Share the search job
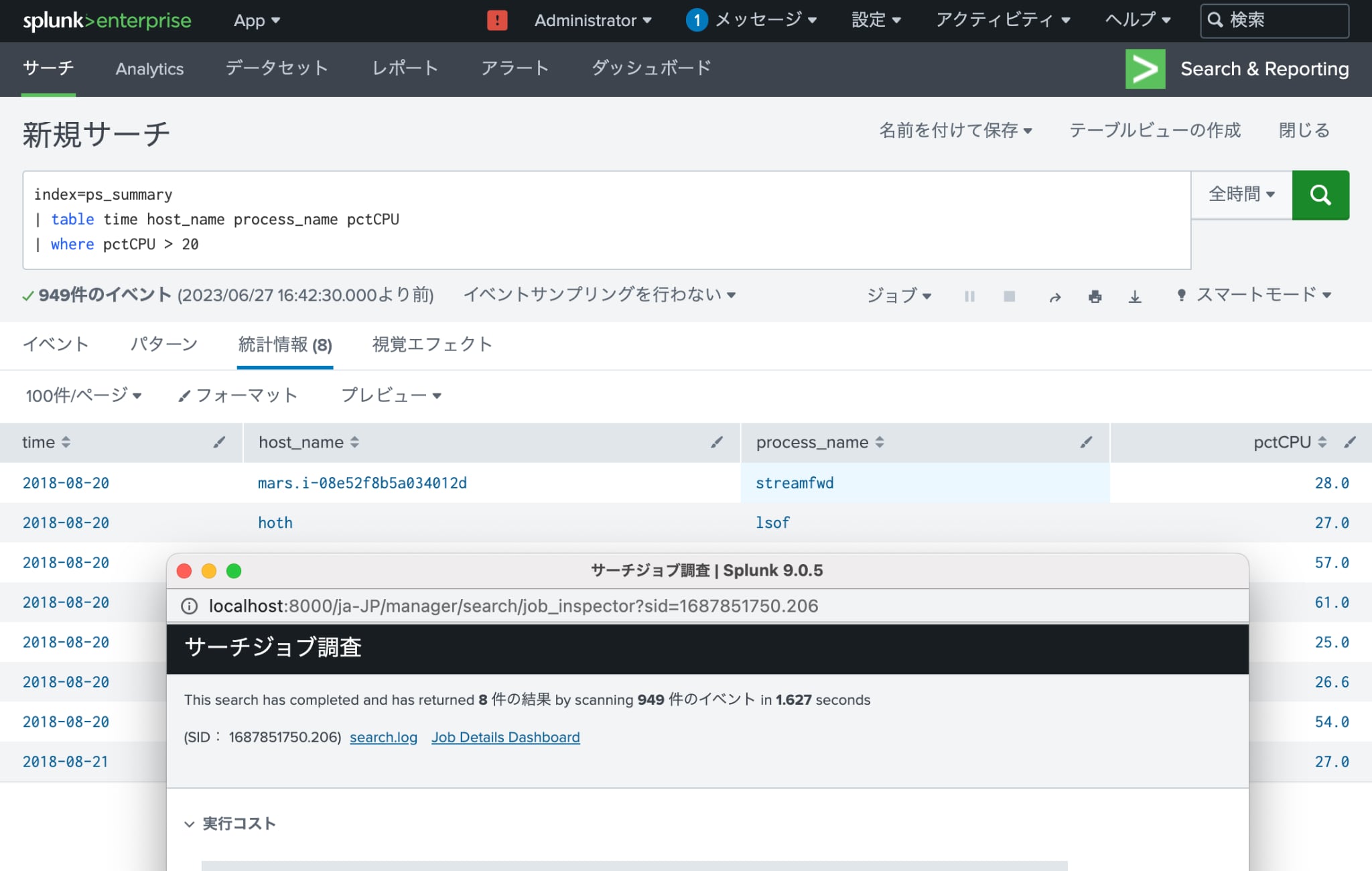Screen dimensions: 1372x871 (x=1055, y=296)
